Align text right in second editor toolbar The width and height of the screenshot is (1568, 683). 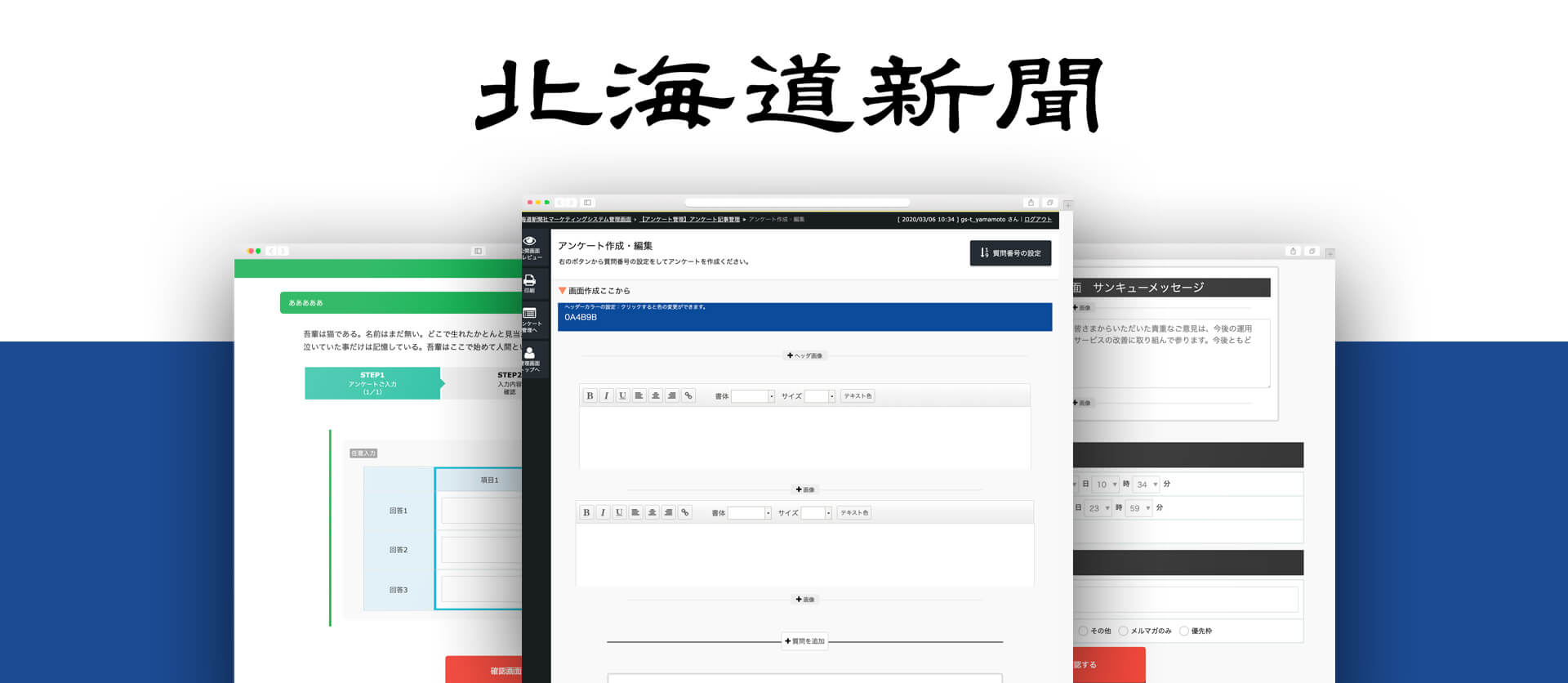(x=668, y=512)
